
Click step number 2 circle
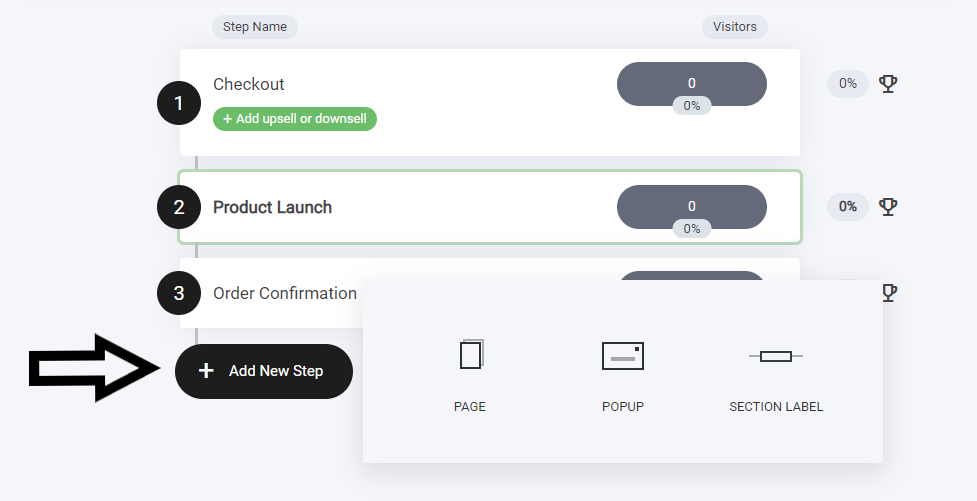click(x=179, y=207)
